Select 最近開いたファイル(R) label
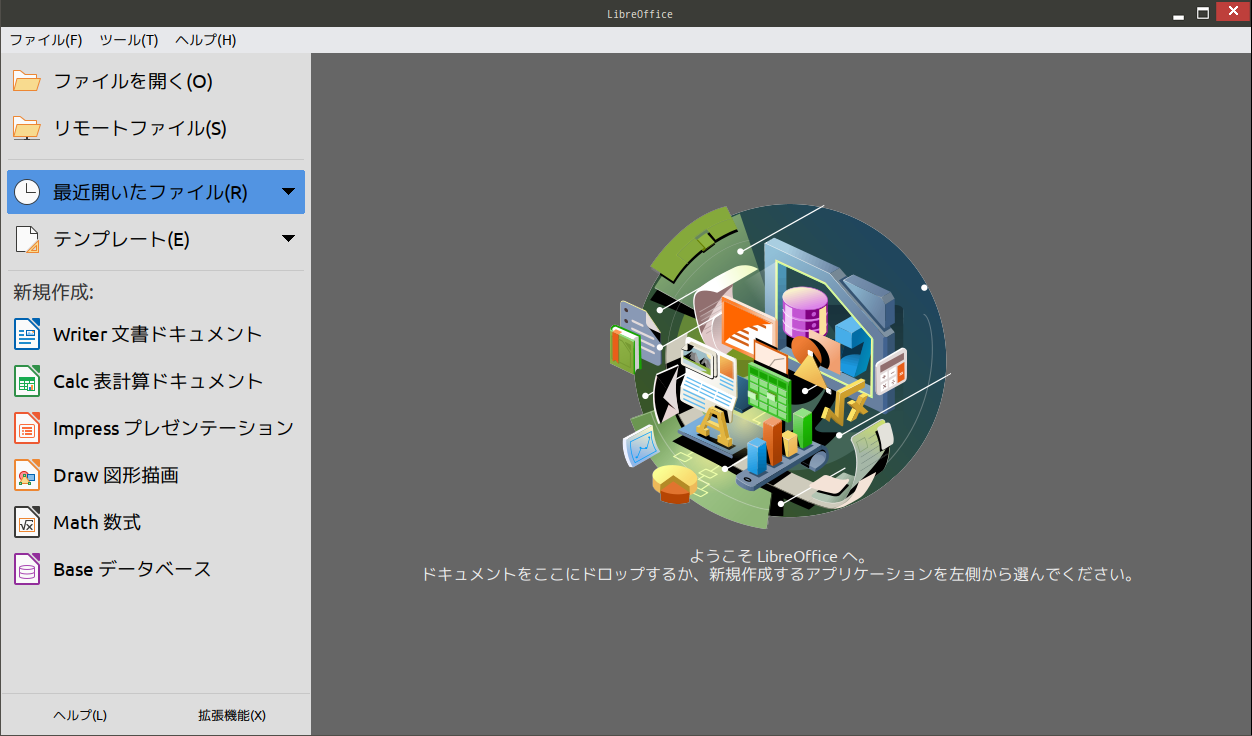This screenshot has height=736, width=1252. click(150, 192)
